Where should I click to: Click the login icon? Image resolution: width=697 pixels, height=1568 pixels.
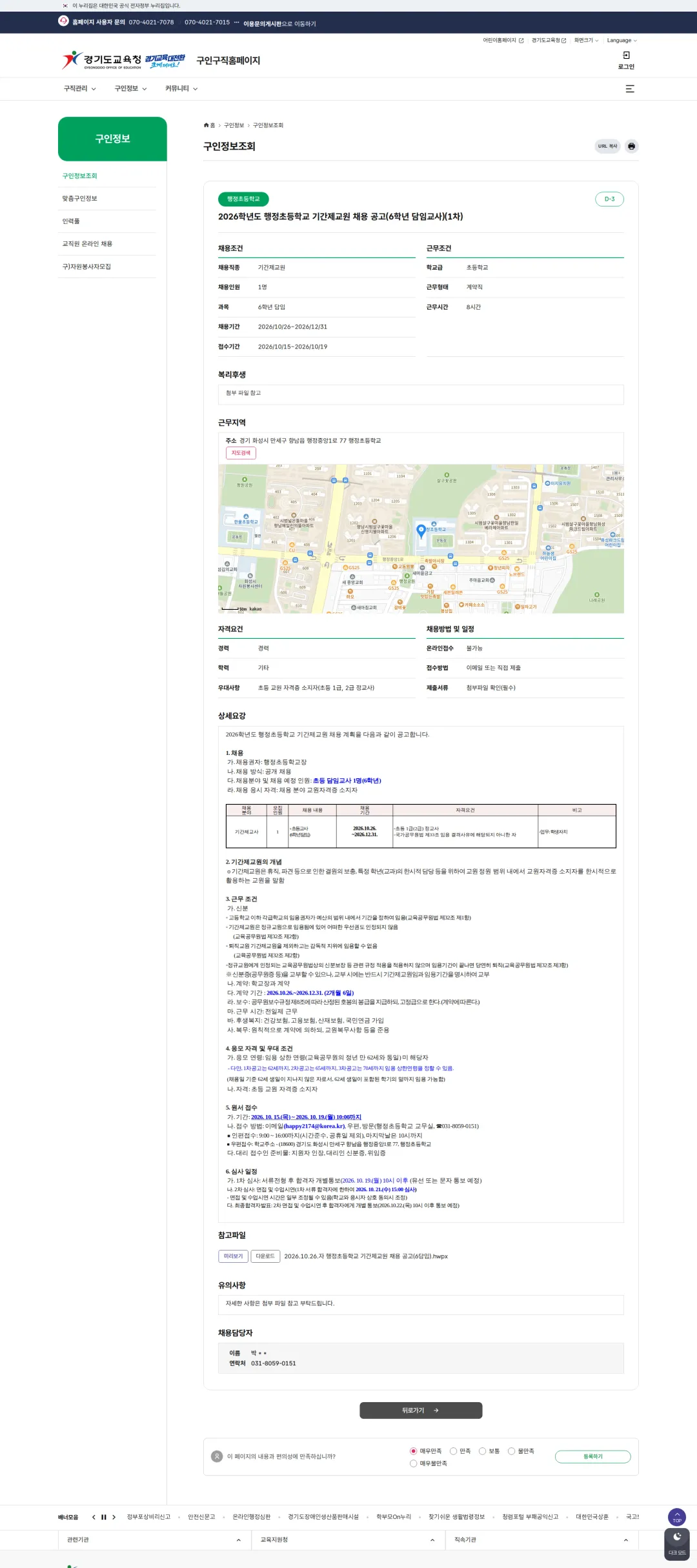[626, 55]
